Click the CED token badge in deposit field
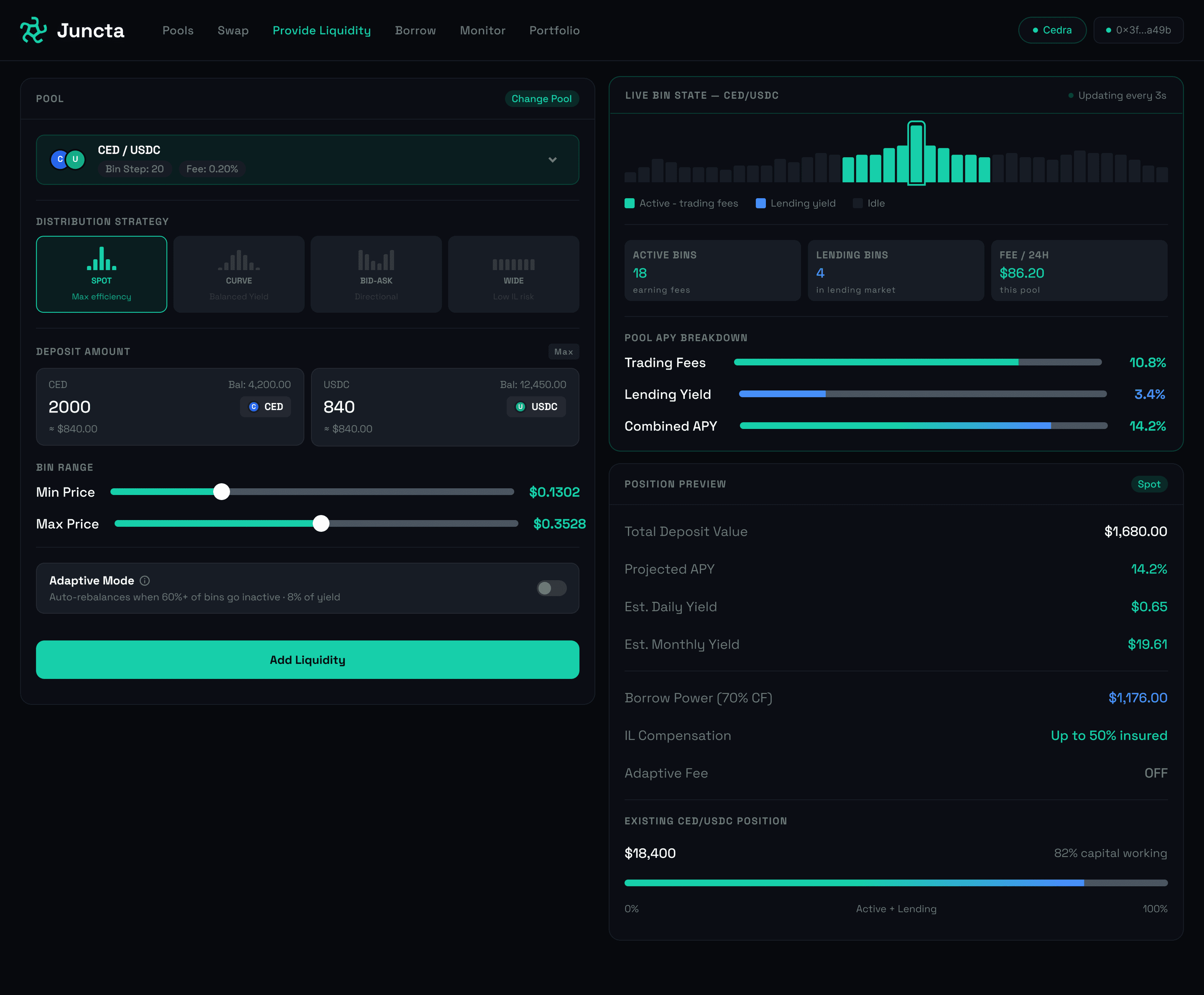The image size is (1204, 995). click(266, 406)
